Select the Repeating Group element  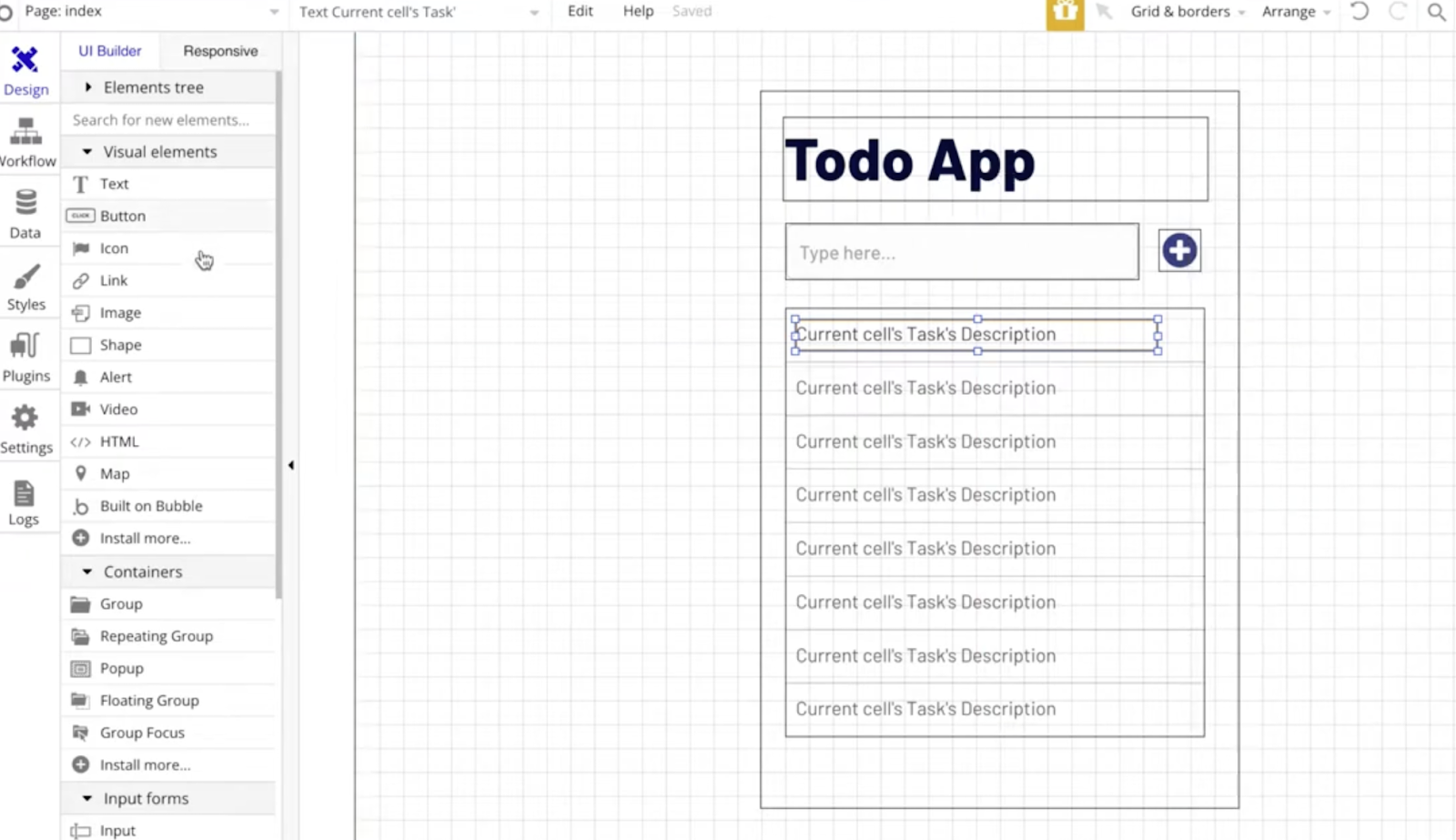click(156, 636)
